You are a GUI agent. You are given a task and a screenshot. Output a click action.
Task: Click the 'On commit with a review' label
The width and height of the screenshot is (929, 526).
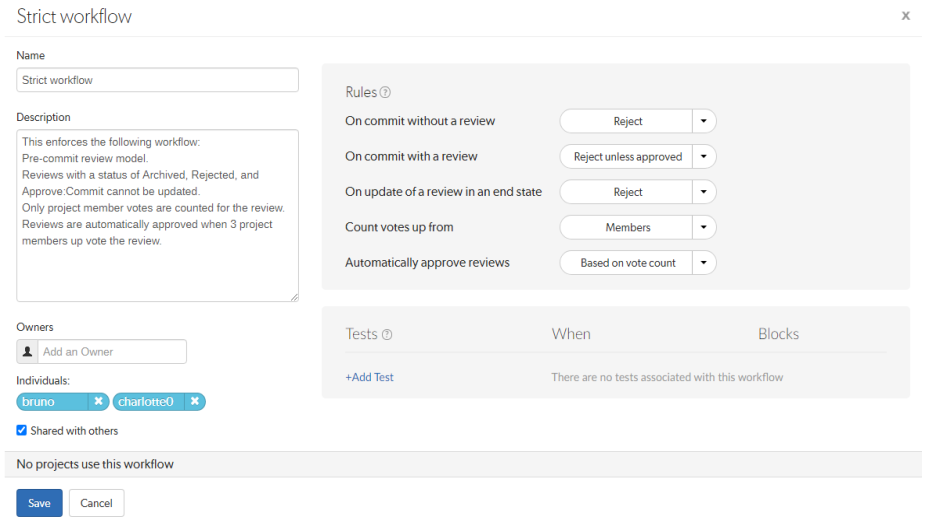tap(411, 156)
